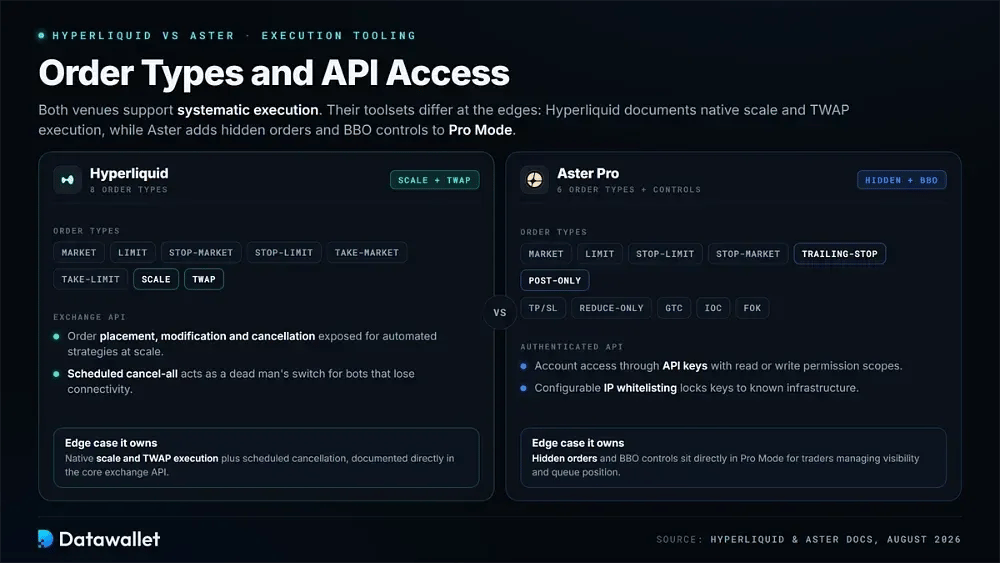Image resolution: width=1000 pixels, height=563 pixels.
Task: Select the REDUCE-ONLY chip
Action: pyautogui.click(x=612, y=308)
